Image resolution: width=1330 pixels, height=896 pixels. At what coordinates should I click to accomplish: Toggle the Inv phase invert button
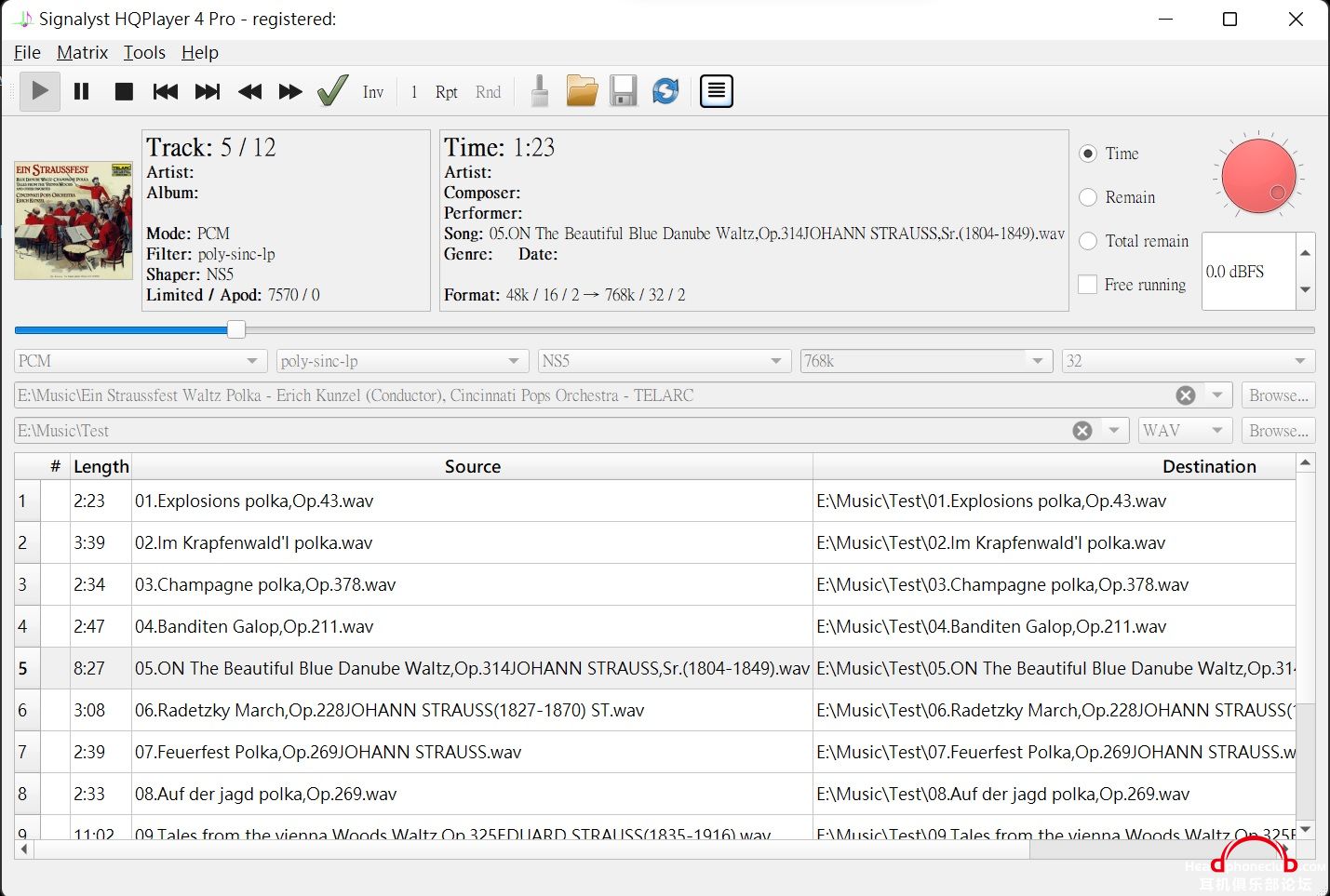point(373,92)
